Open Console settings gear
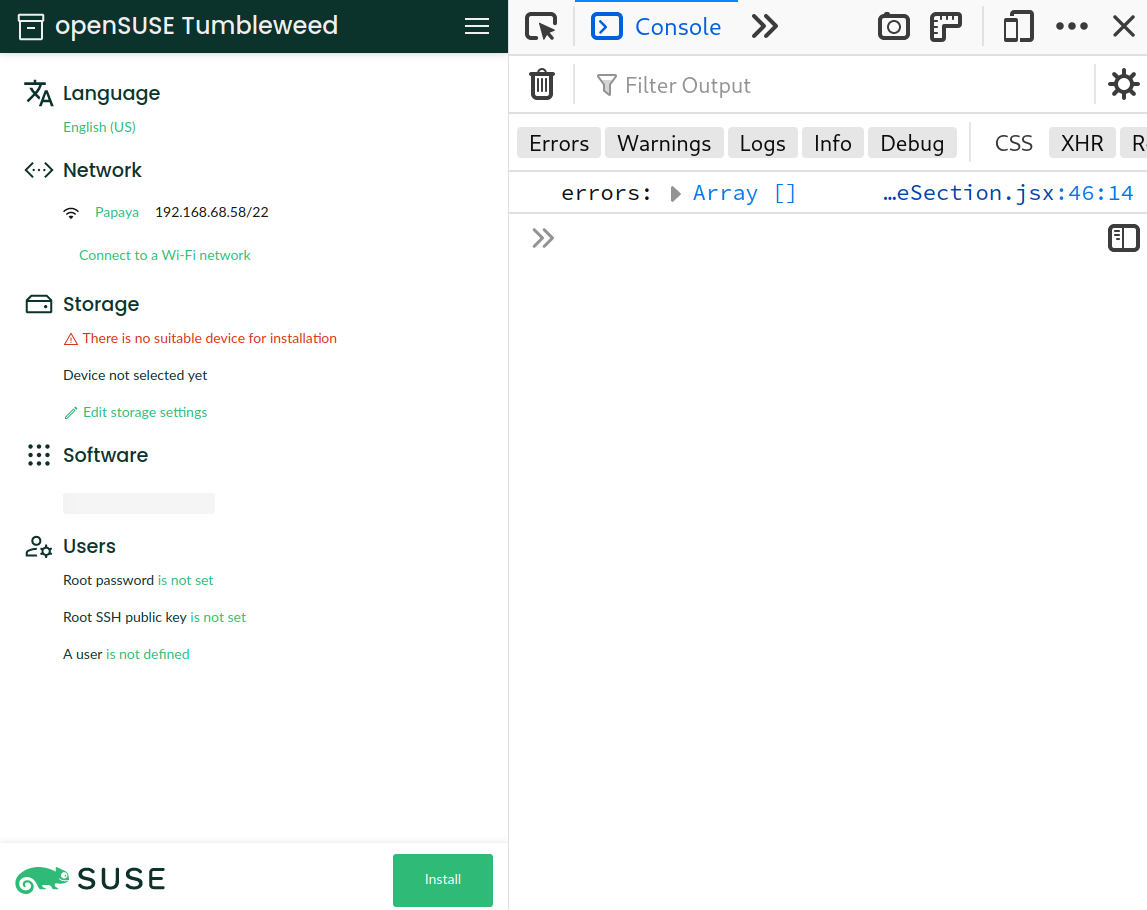This screenshot has width=1147, height=910. 1124,85
